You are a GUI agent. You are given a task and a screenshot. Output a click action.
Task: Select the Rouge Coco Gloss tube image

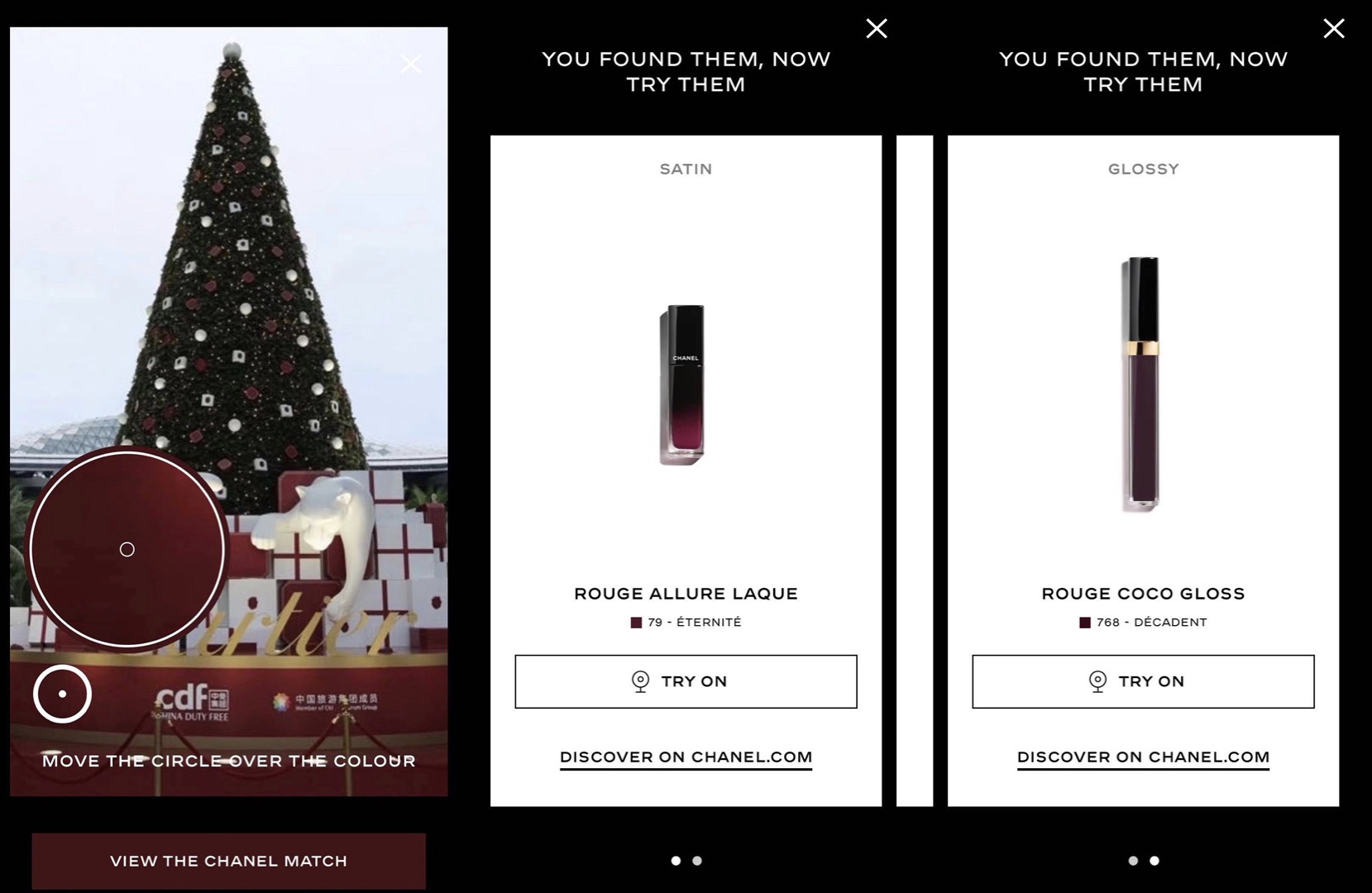click(x=1141, y=384)
